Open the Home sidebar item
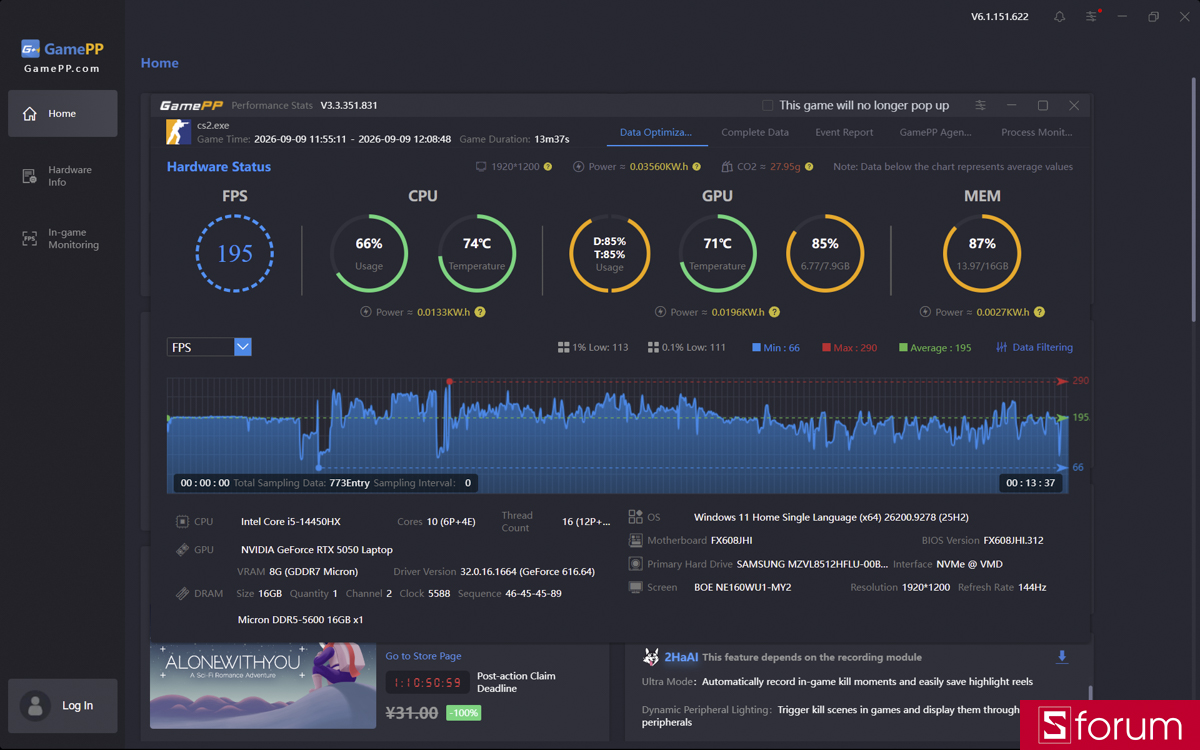The image size is (1200, 750). [62, 113]
